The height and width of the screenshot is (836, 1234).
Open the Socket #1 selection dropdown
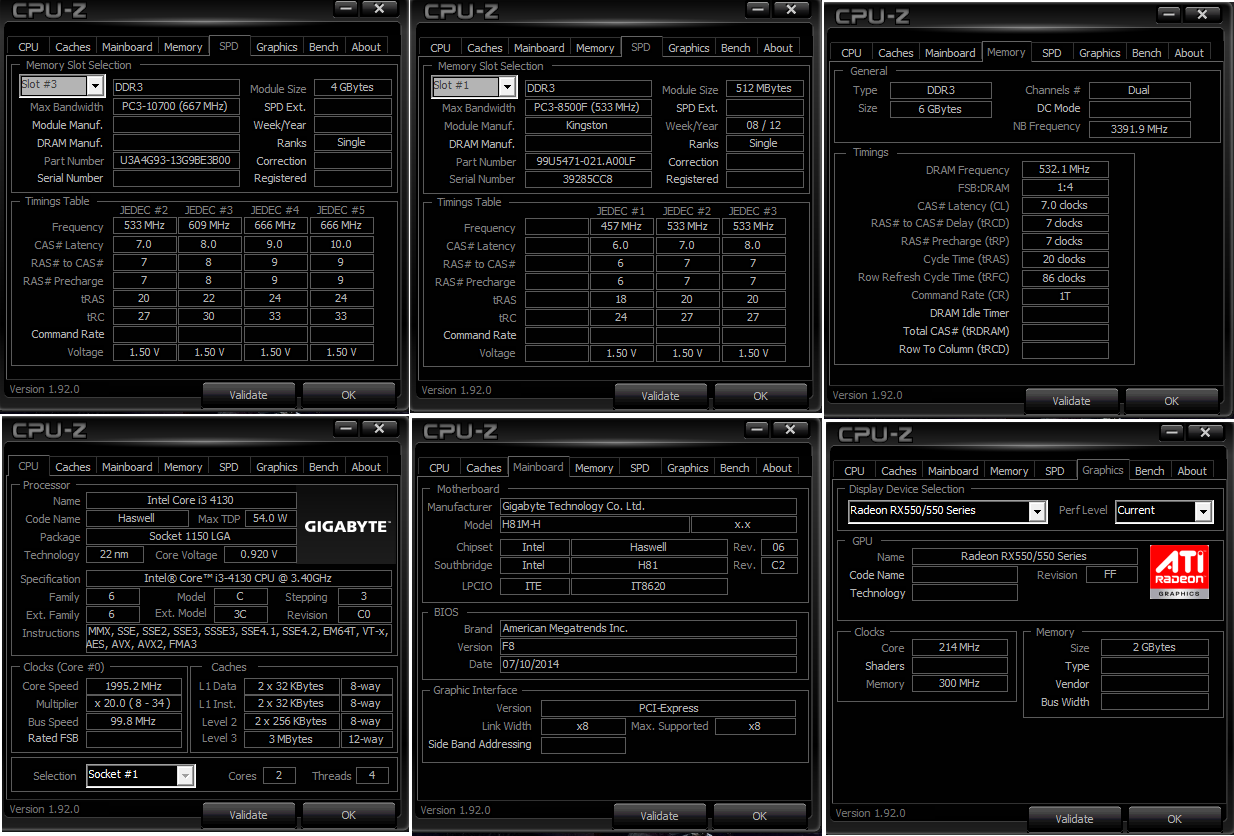point(185,775)
